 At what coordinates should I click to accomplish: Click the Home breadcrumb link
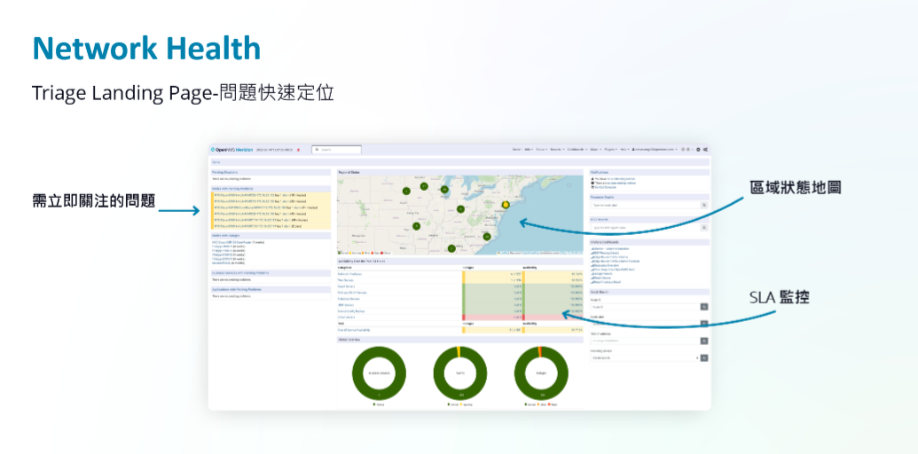click(x=215, y=160)
